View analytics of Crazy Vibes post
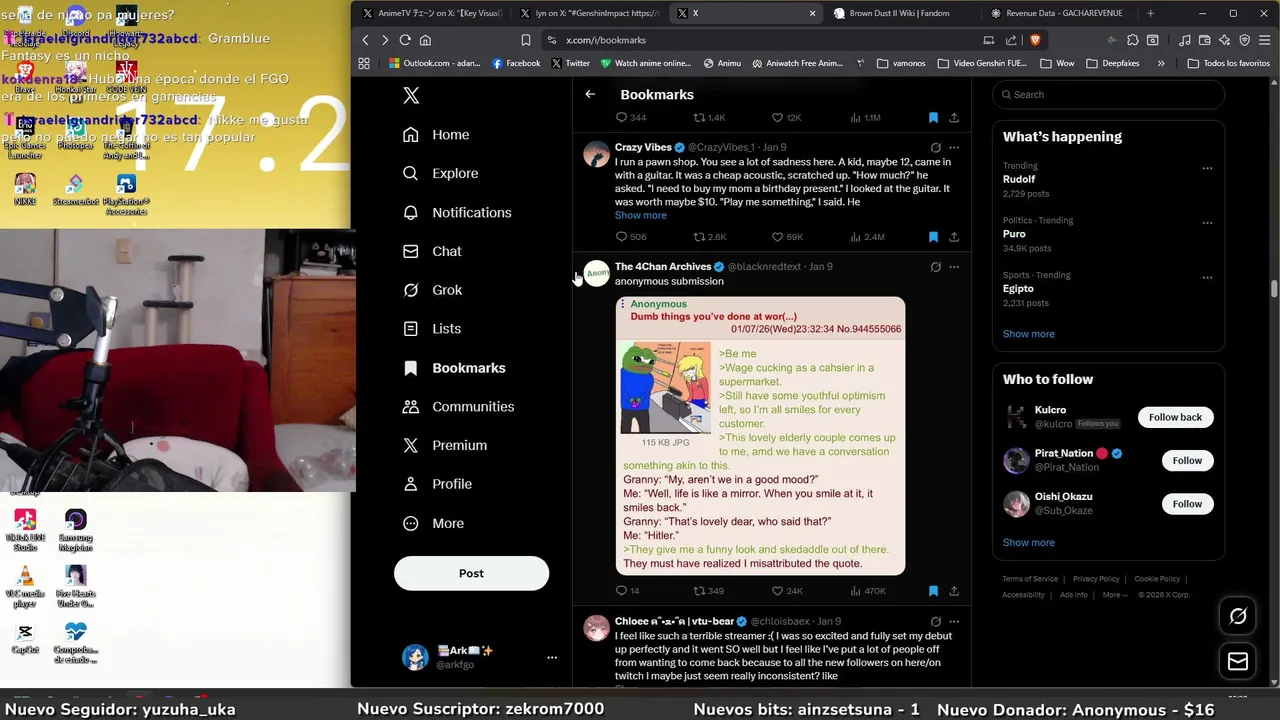This screenshot has height=720, width=1280. tap(867, 237)
